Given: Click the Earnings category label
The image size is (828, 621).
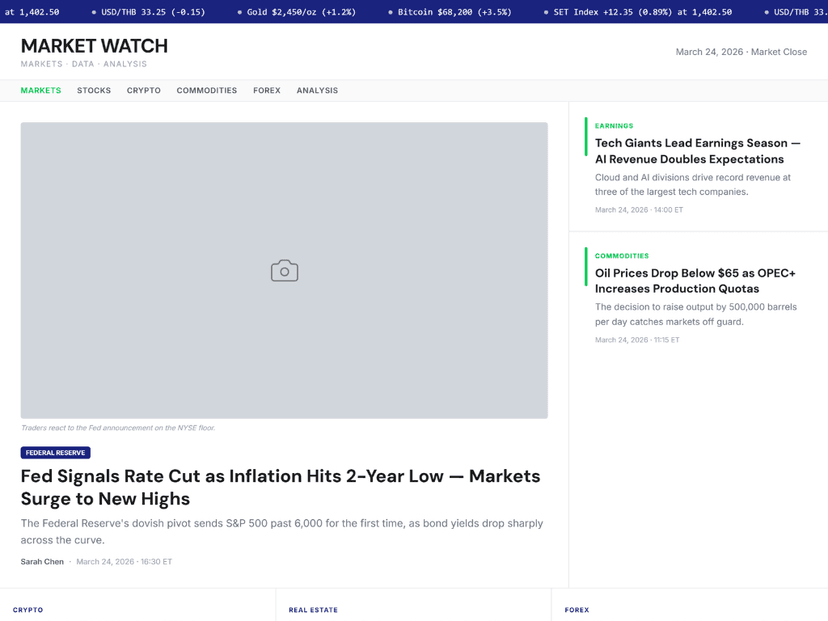Looking at the screenshot, I should click(x=614, y=126).
